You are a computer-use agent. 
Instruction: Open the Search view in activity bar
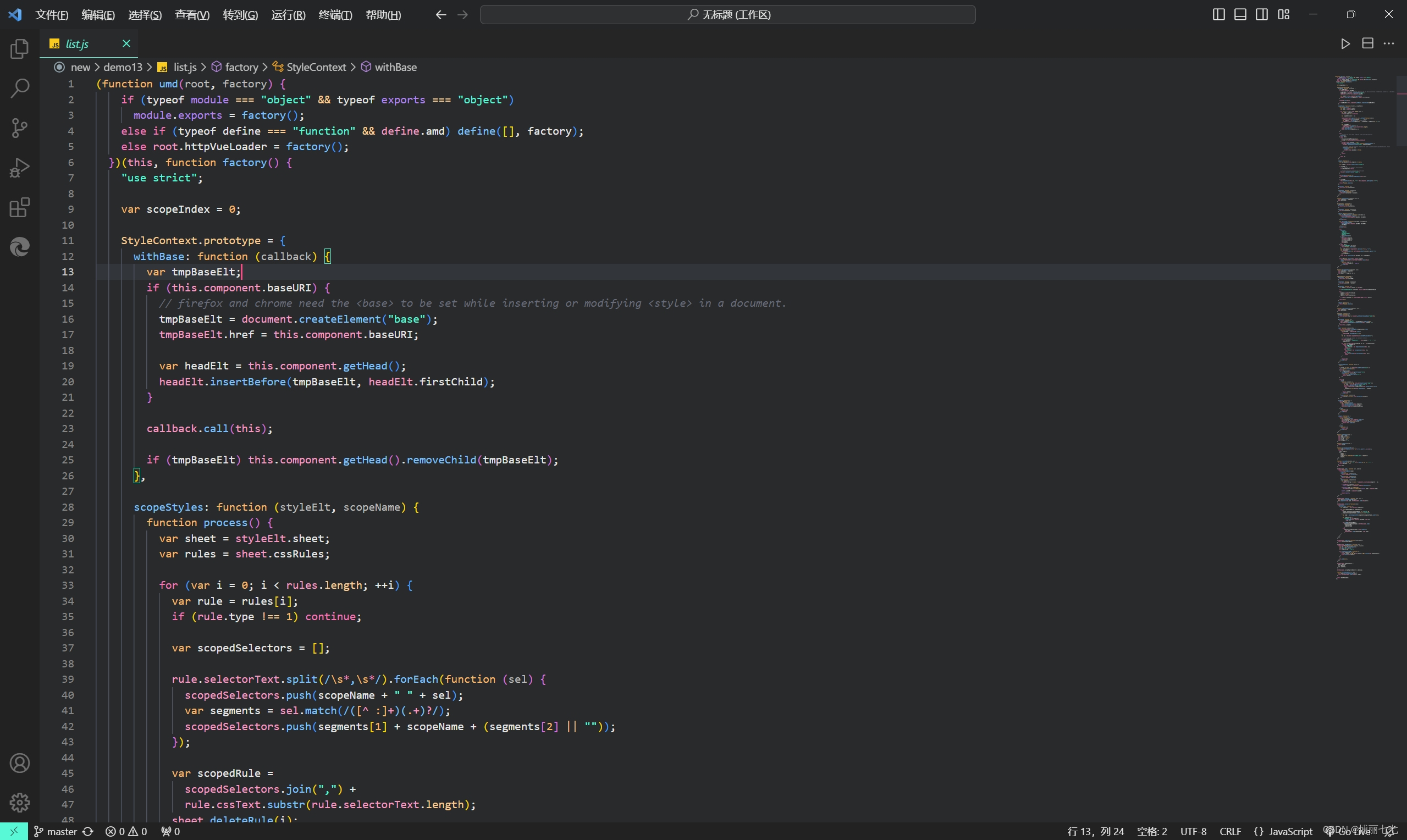[x=20, y=89]
